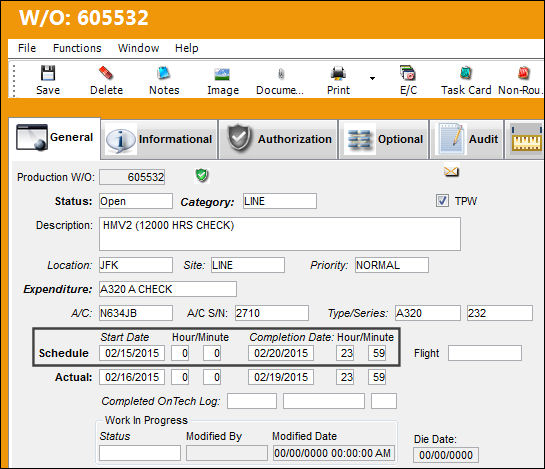The width and height of the screenshot is (545, 469).
Task: Click the Print printer icon
Action: click(x=338, y=73)
